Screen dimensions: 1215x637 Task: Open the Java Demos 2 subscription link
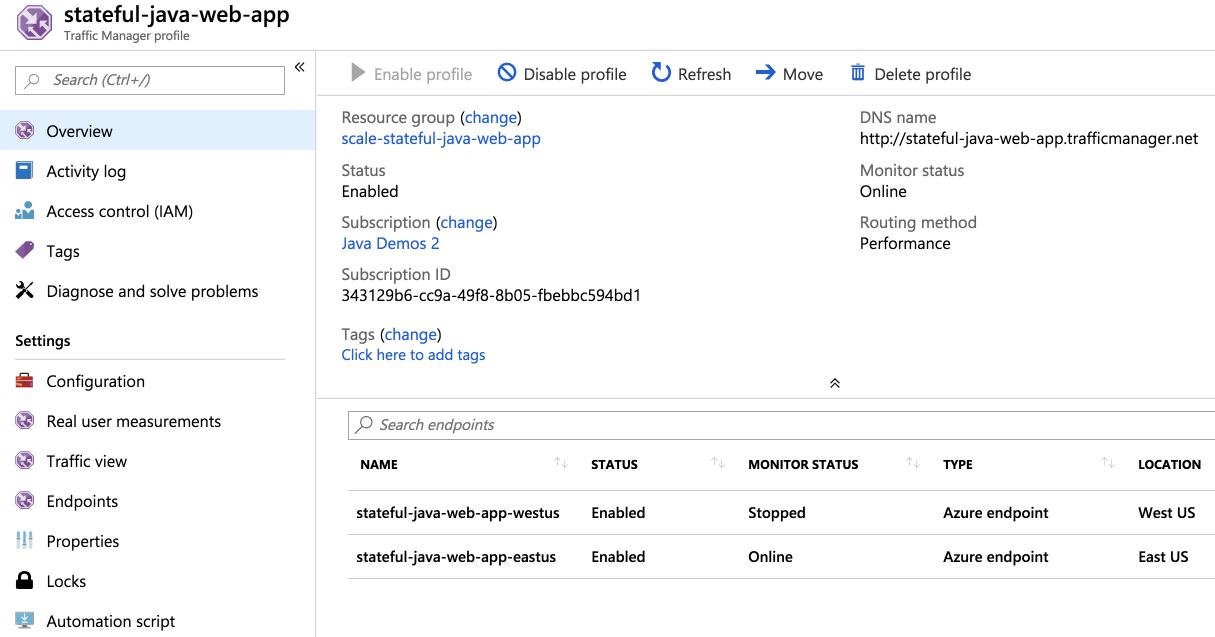(390, 243)
